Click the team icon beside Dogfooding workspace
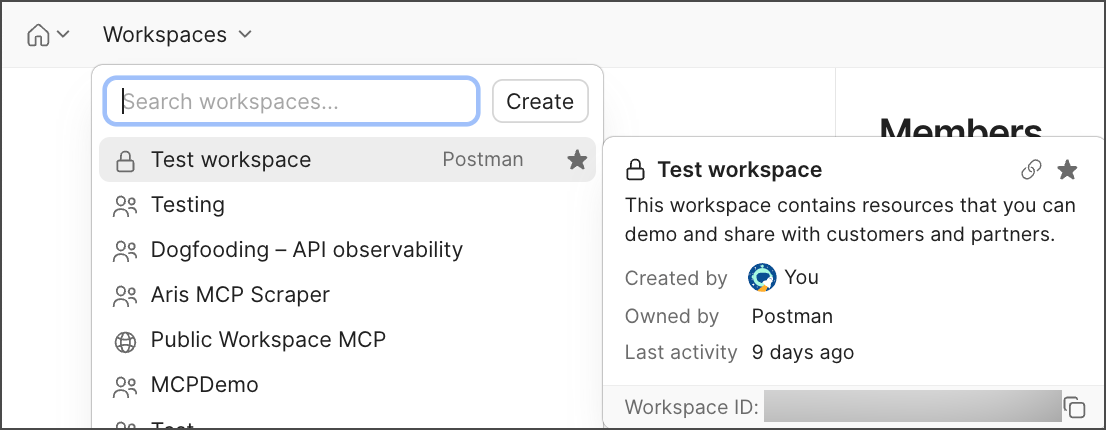The image size is (1106, 430). 125,251
